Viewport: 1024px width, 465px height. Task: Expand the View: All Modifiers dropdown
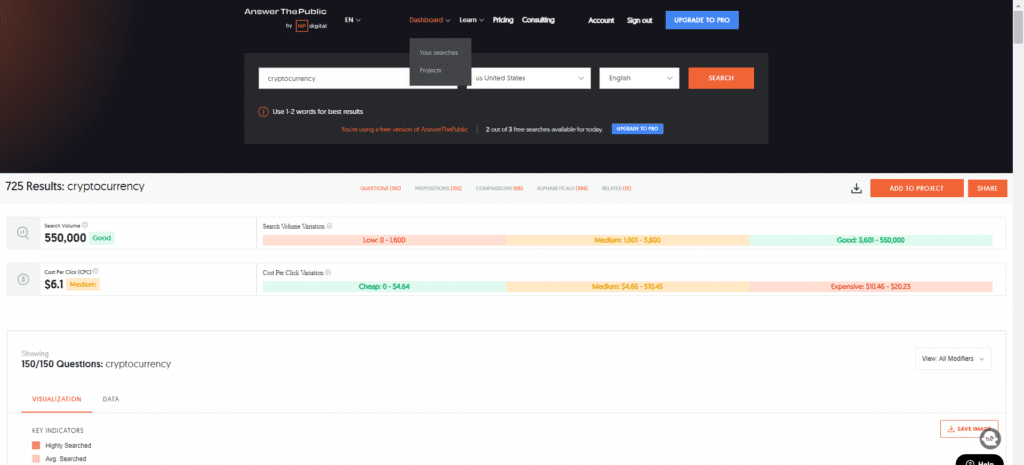[x=953, y=358]
